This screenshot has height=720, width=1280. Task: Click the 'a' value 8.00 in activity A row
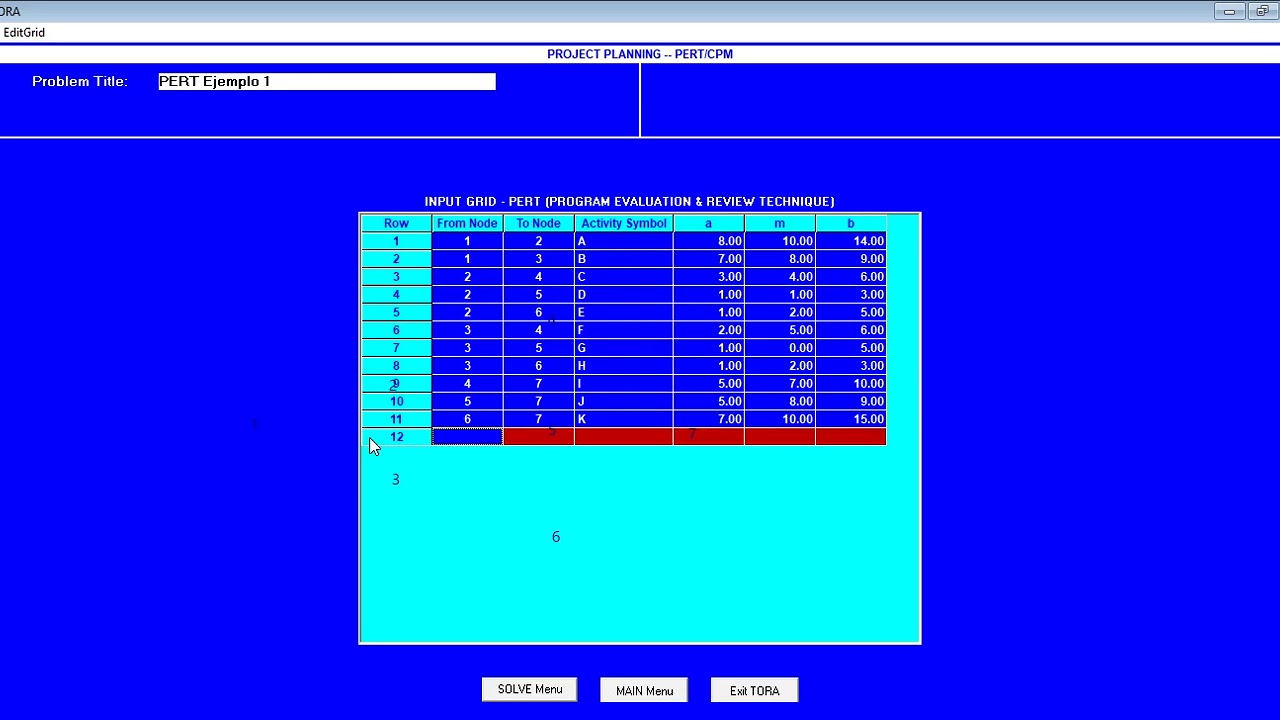tap(708, 241)
